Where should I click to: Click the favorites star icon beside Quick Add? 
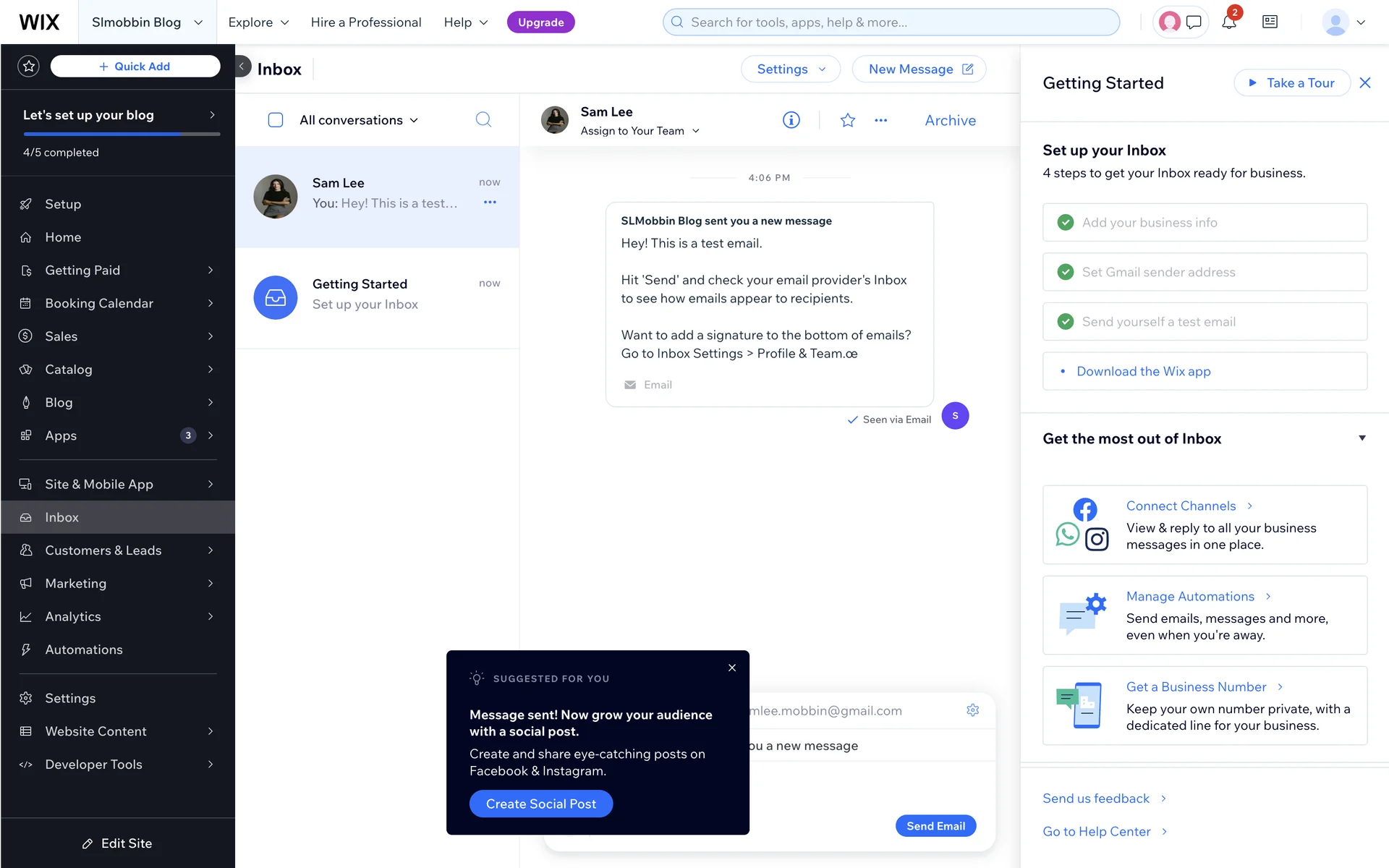(28, 67)
